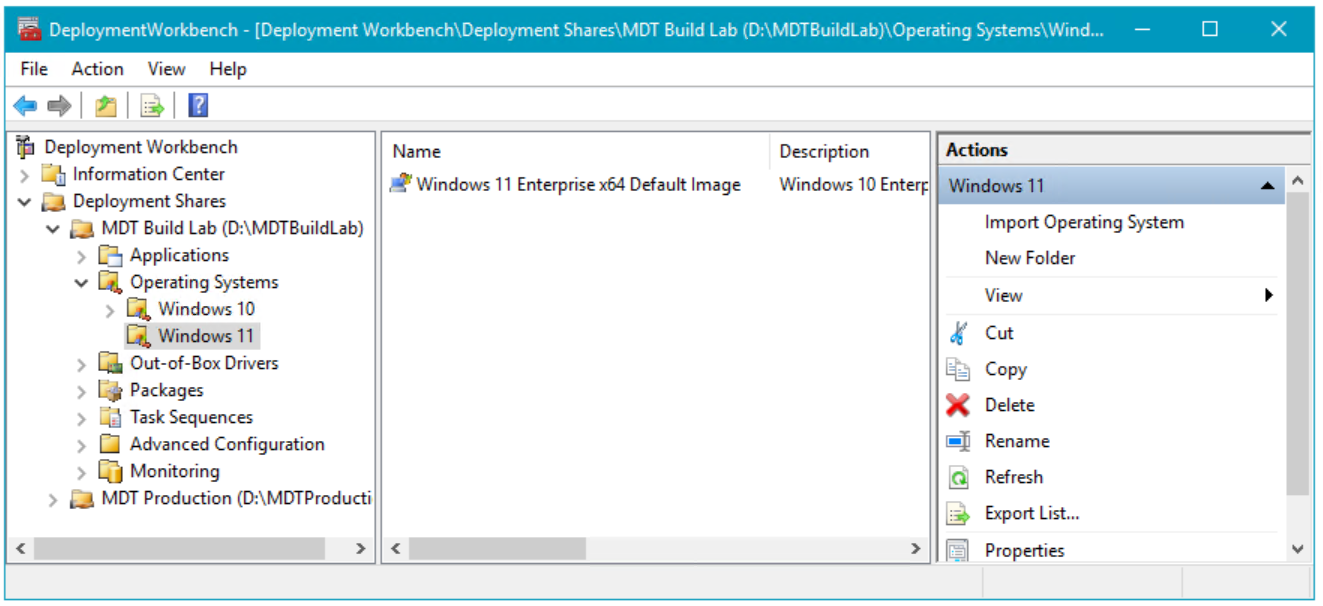Image resolution: width=1323 pixels, height=606 pixels.
Task: Click the Up One Level folder icon
Action: click(106, 106)
